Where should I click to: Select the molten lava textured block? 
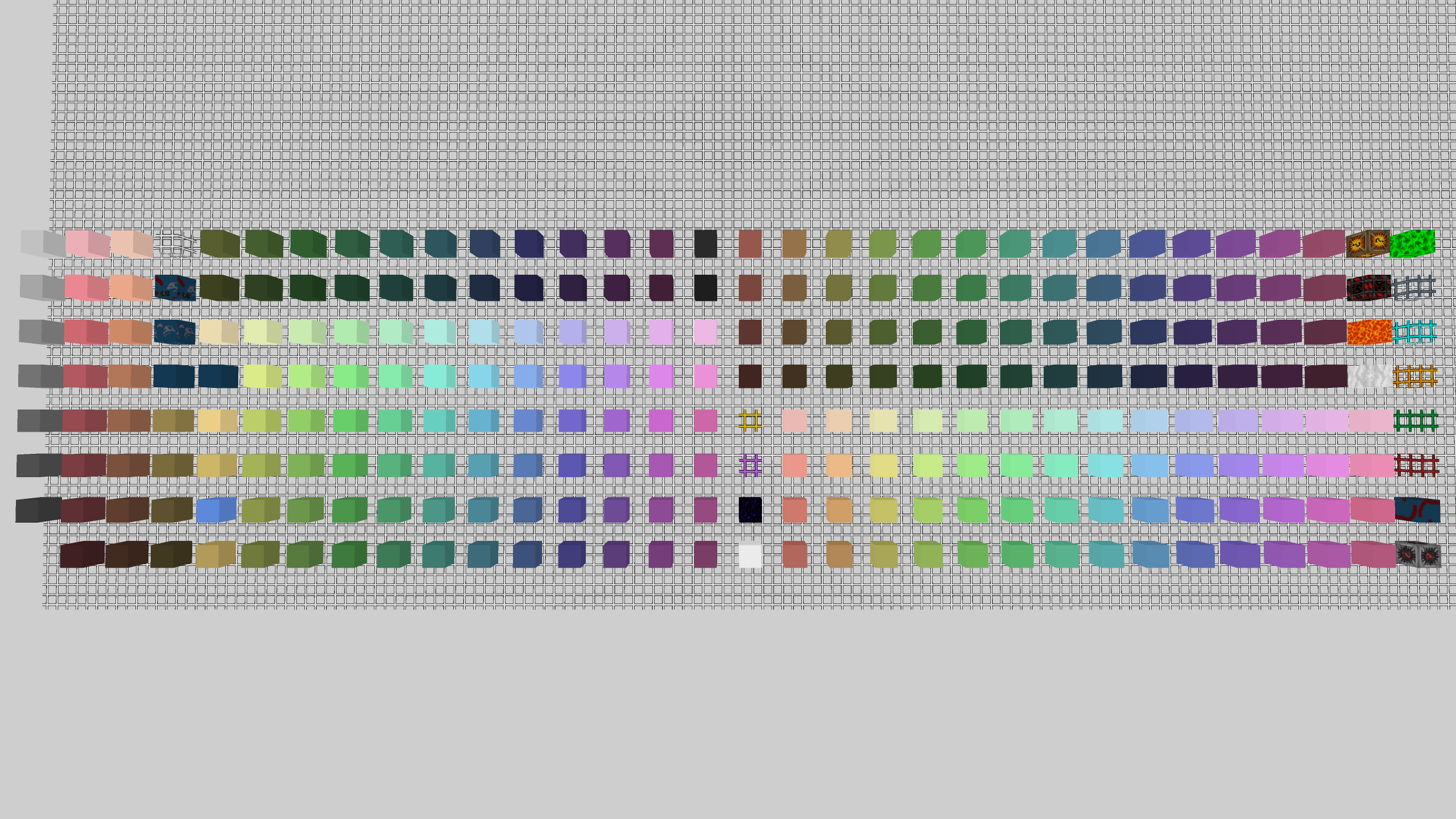click(x=1370, y=332)
